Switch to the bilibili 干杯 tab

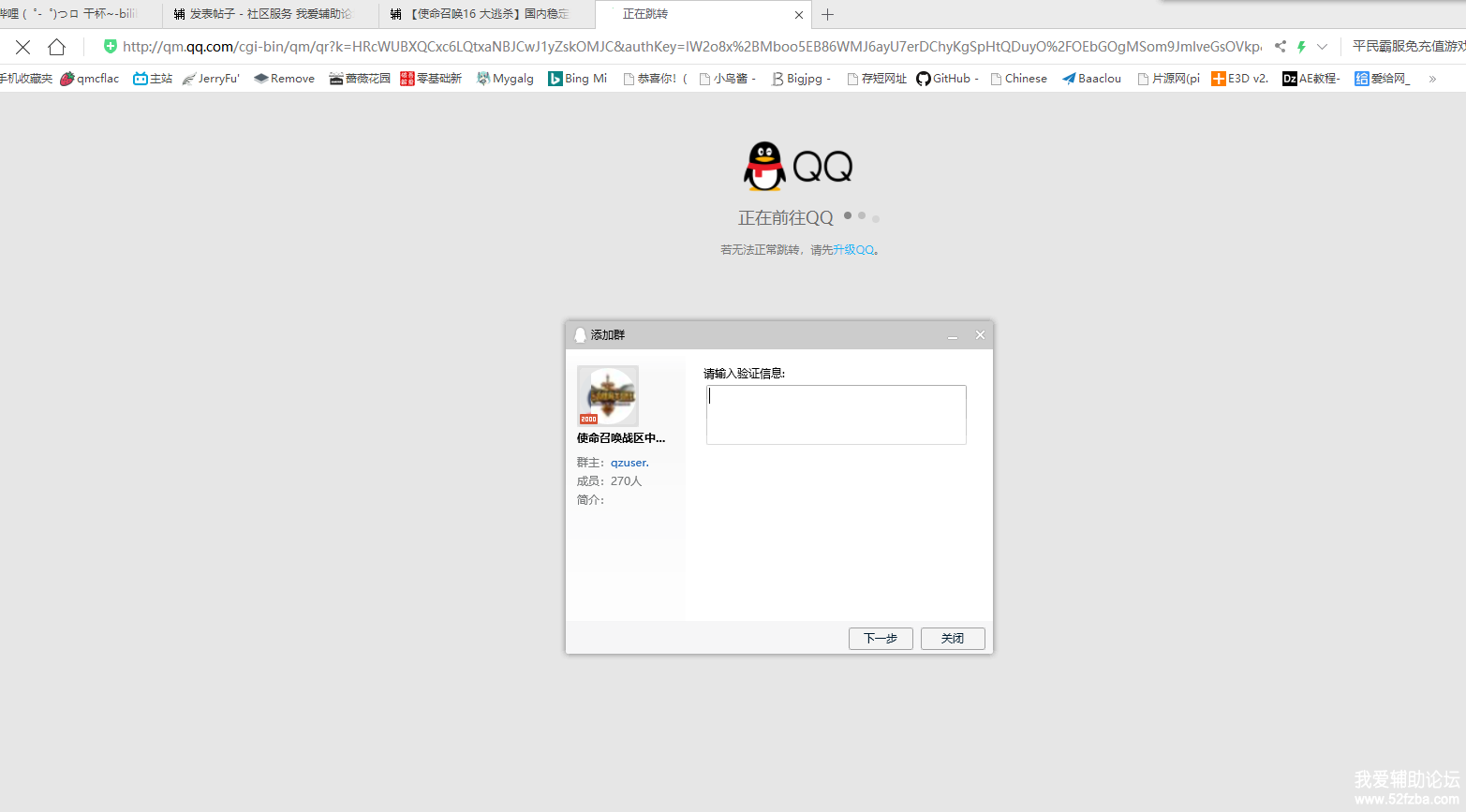81,14
